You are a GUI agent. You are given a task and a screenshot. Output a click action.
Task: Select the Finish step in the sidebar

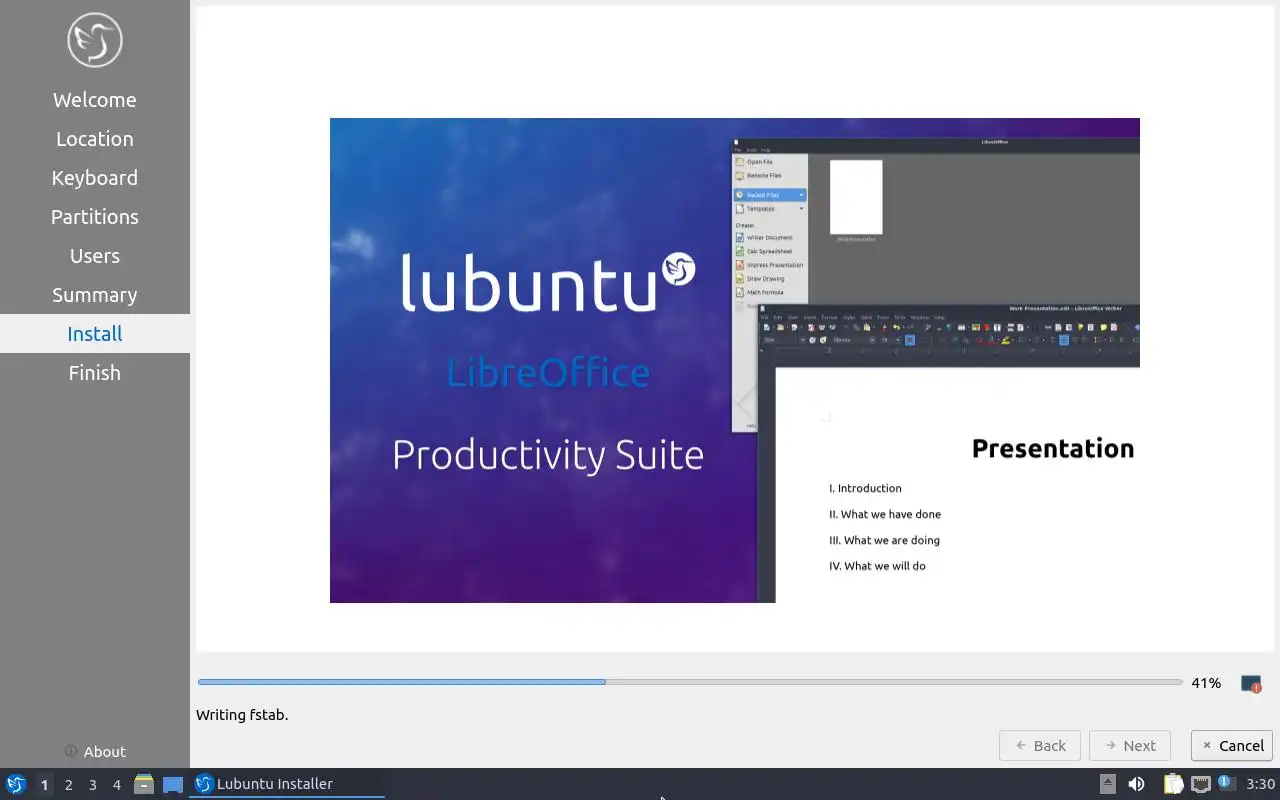95,373
